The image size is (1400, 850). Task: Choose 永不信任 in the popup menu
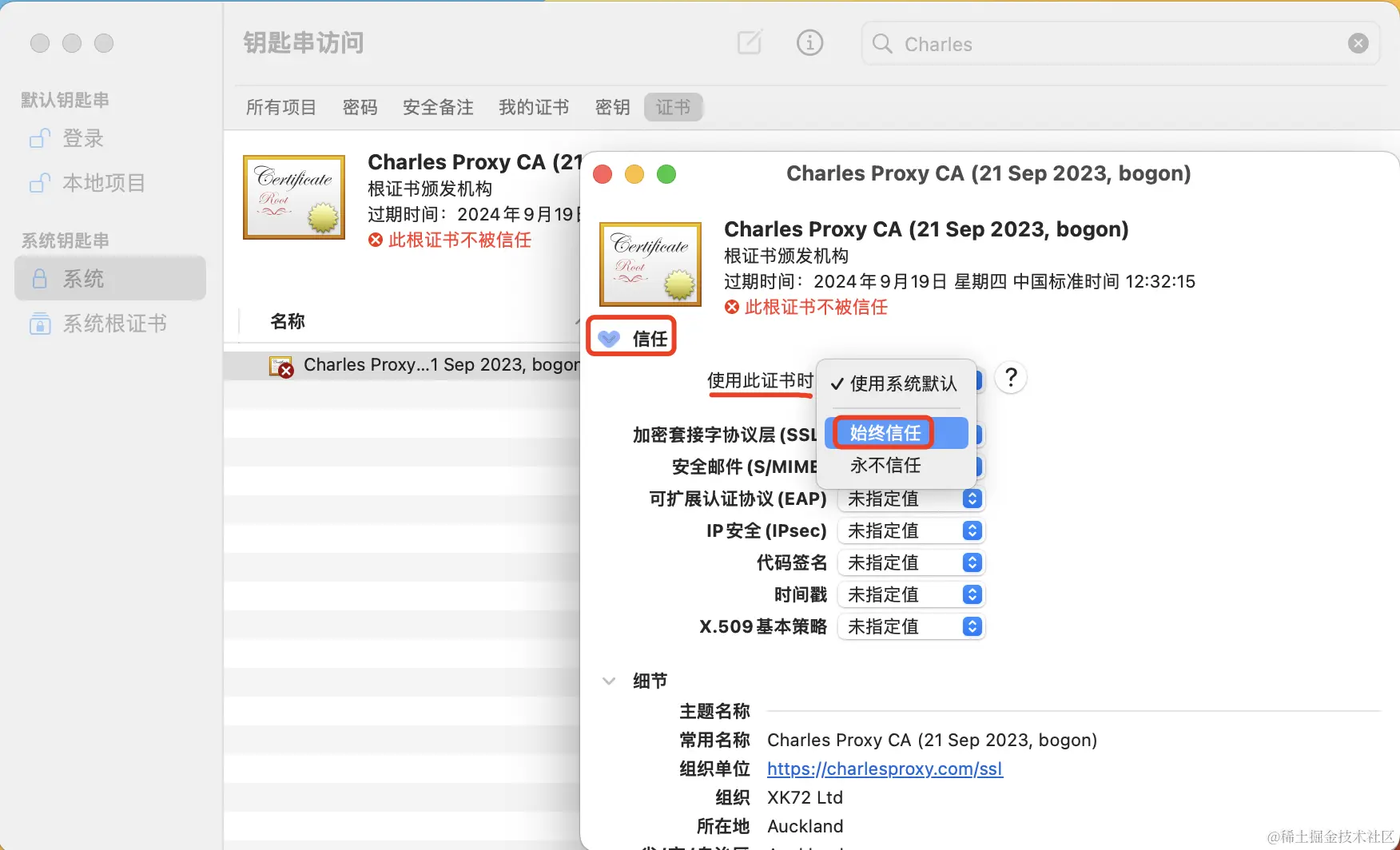click(896, 465)
